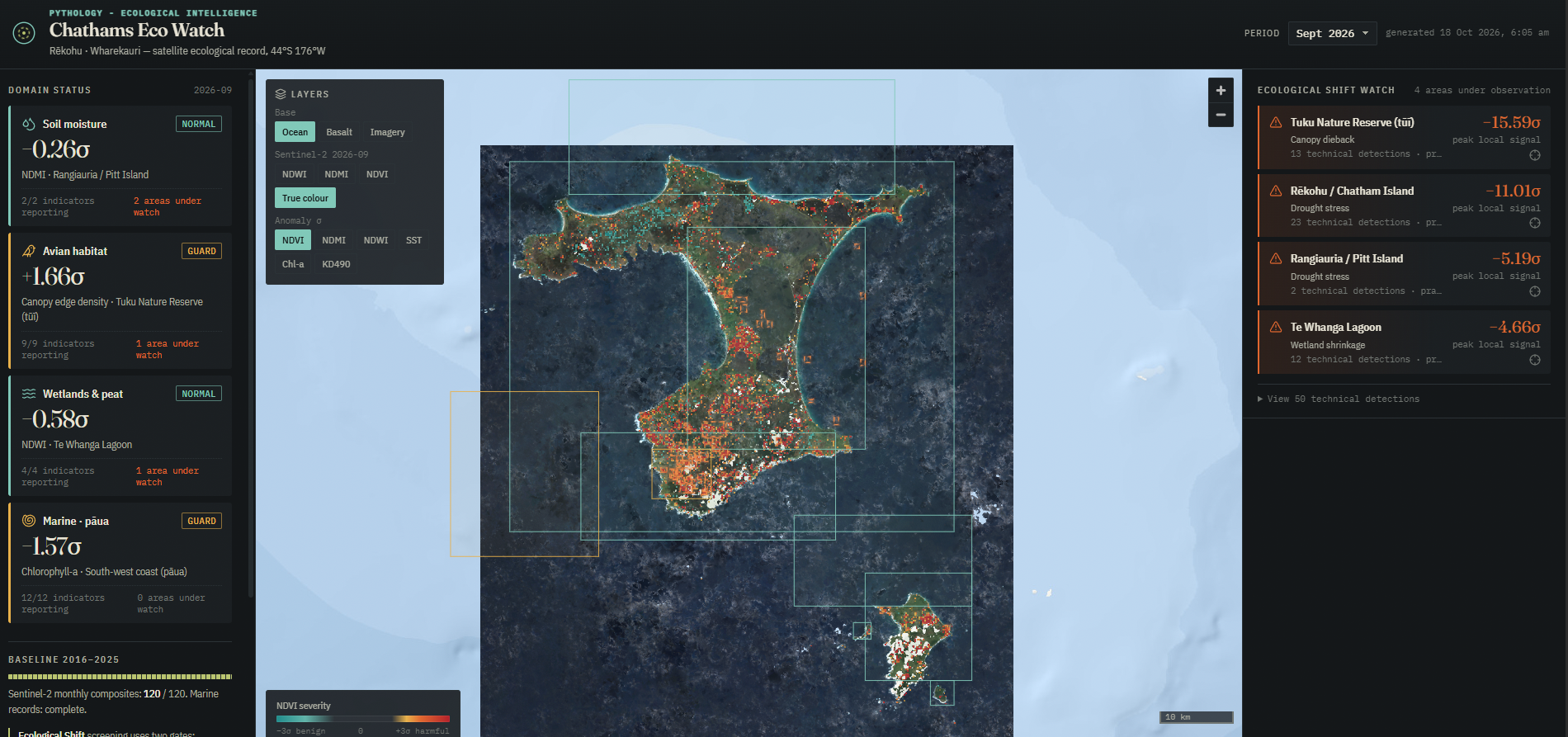Click the Pythology logo icon
This screenshot has width=1568, height=737.
[x=24, y=33]
